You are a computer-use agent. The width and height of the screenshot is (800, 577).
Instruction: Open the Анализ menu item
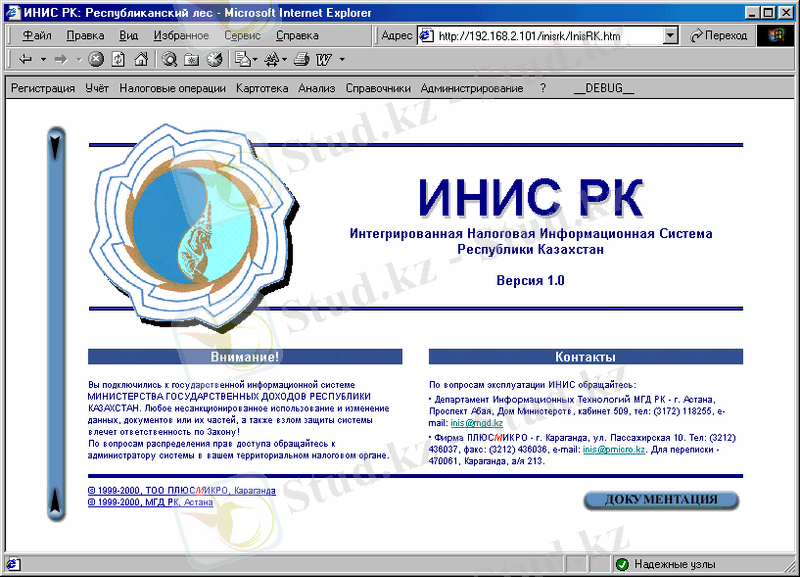point(317,88)
